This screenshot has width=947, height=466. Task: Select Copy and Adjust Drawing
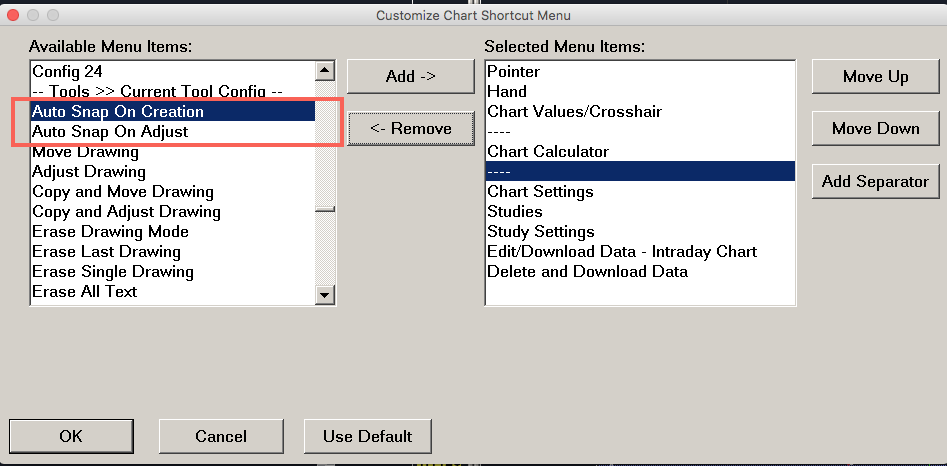point(173,211)
